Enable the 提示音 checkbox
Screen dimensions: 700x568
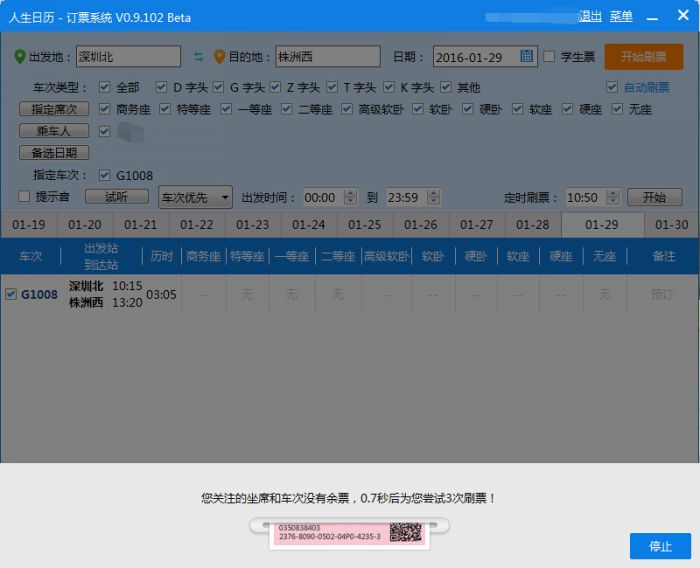(24, 196)
